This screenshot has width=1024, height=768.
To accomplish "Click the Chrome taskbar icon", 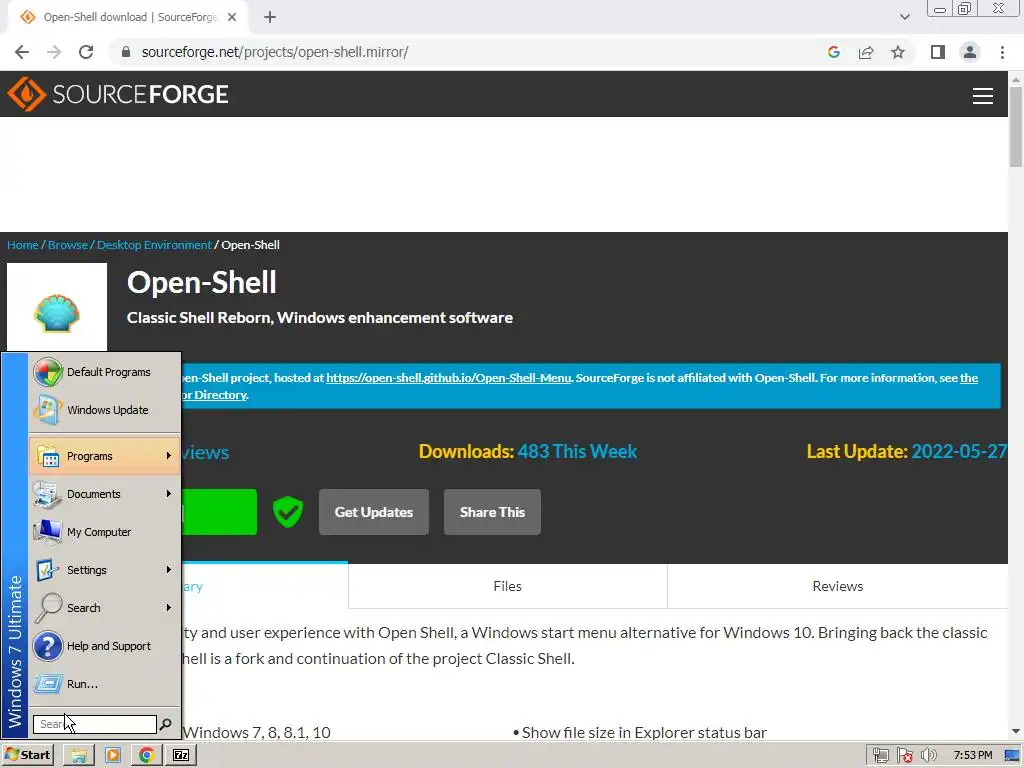I will coord(146,756).
